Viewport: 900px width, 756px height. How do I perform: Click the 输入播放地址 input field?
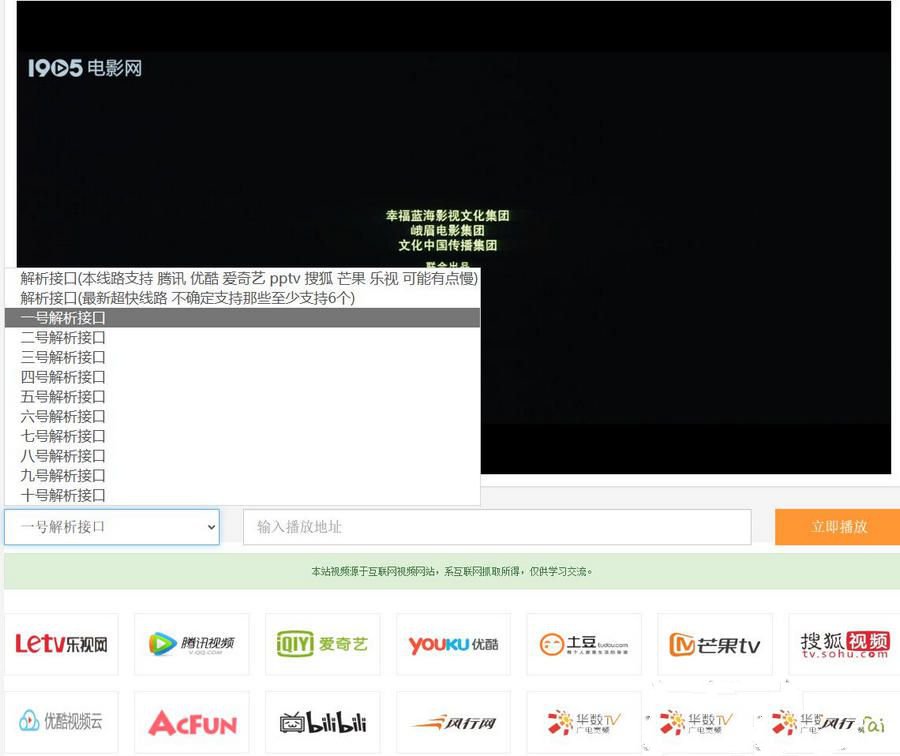coord(497,527)
